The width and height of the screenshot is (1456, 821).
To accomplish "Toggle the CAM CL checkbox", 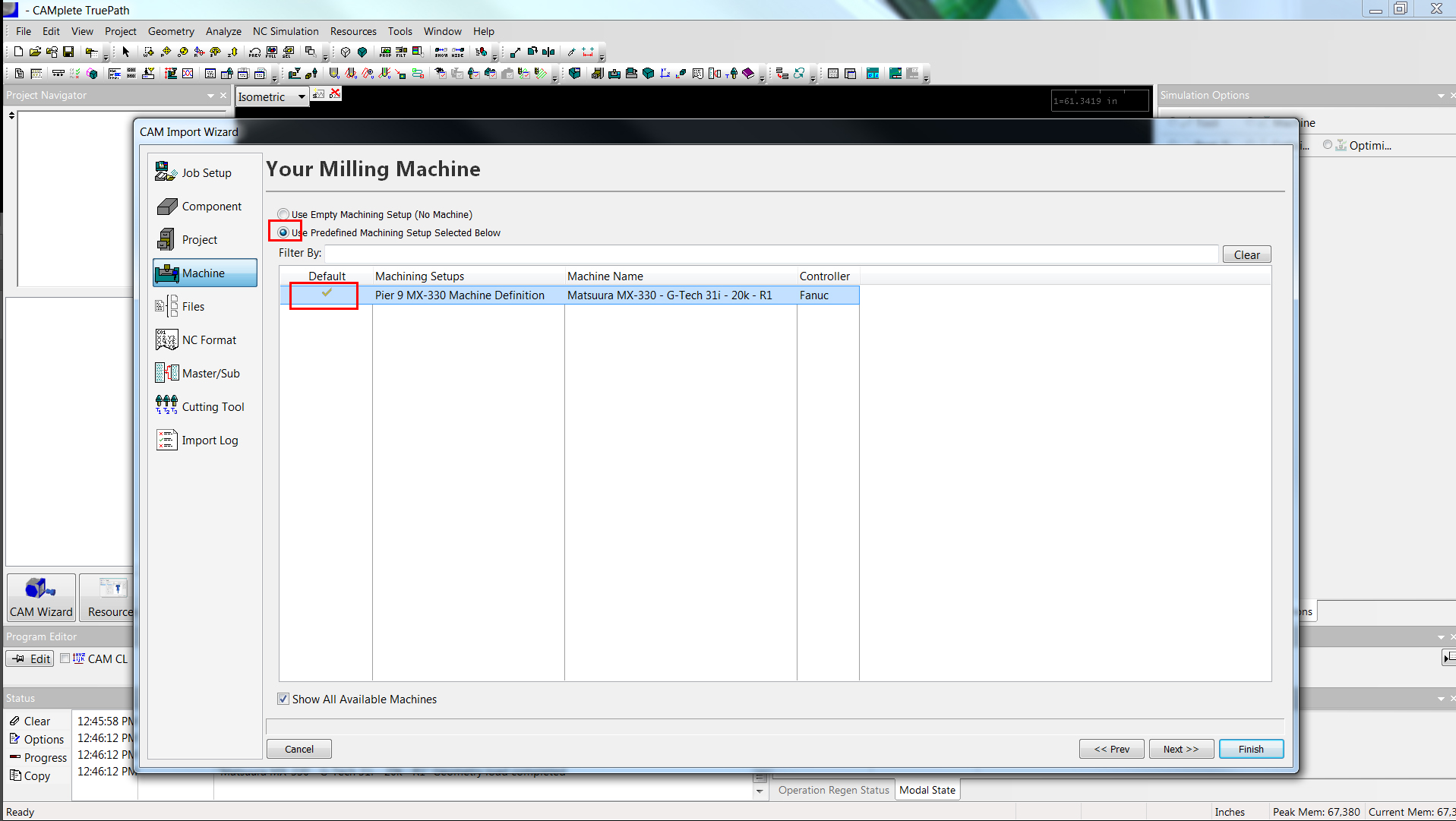I will click(65, 658).
